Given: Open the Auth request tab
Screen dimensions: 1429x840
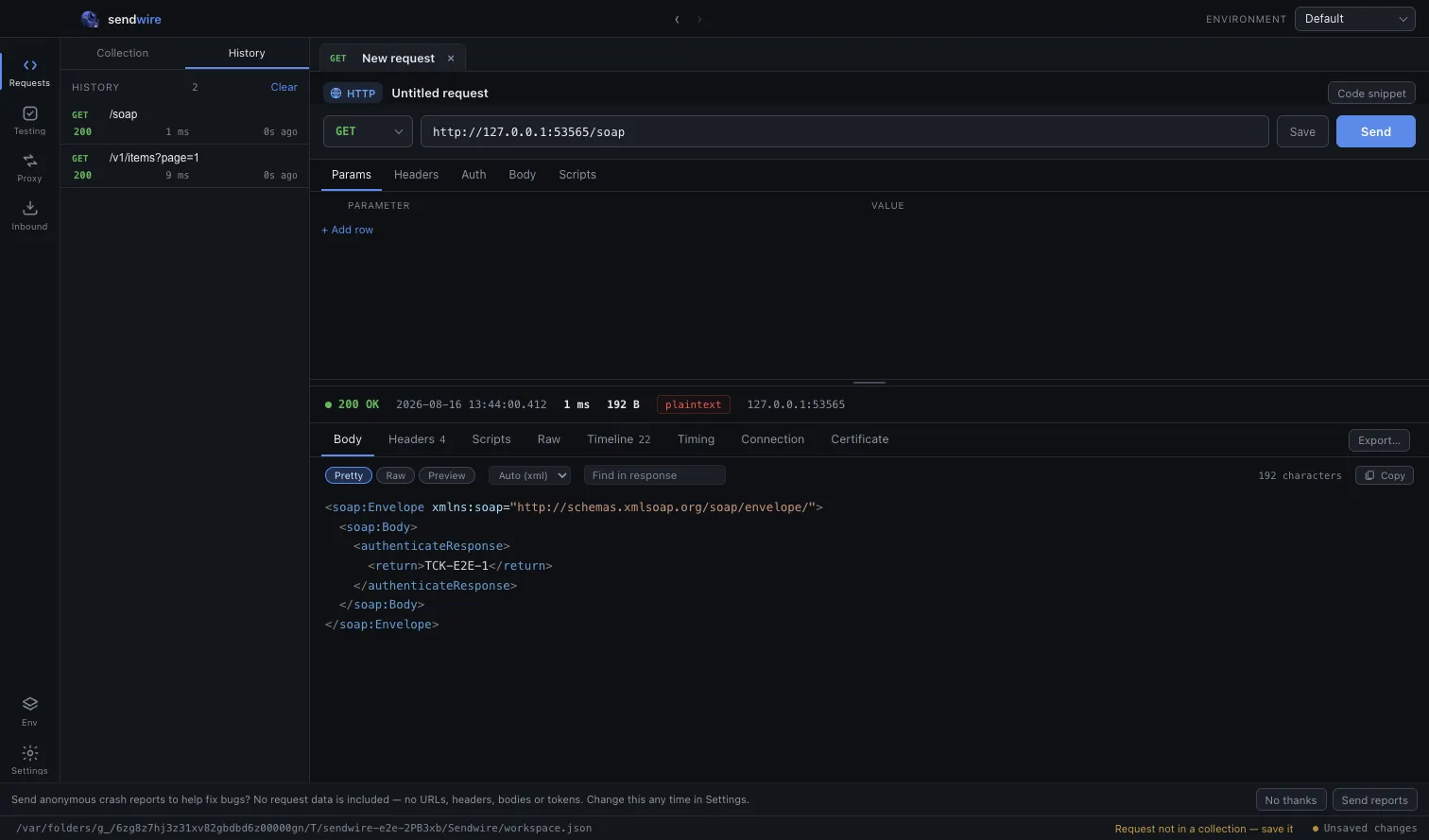Looking at the screenshot, I should click(x=473, y=175).
